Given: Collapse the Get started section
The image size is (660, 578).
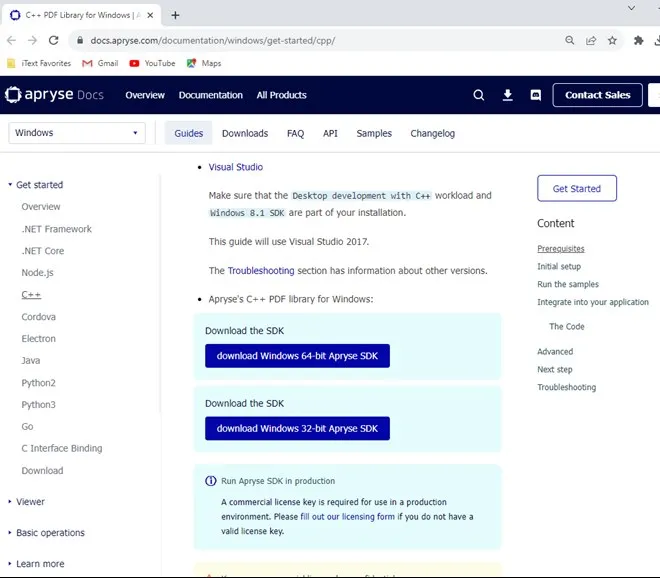Looking at the screenshot, I should (x=35, y=185).
